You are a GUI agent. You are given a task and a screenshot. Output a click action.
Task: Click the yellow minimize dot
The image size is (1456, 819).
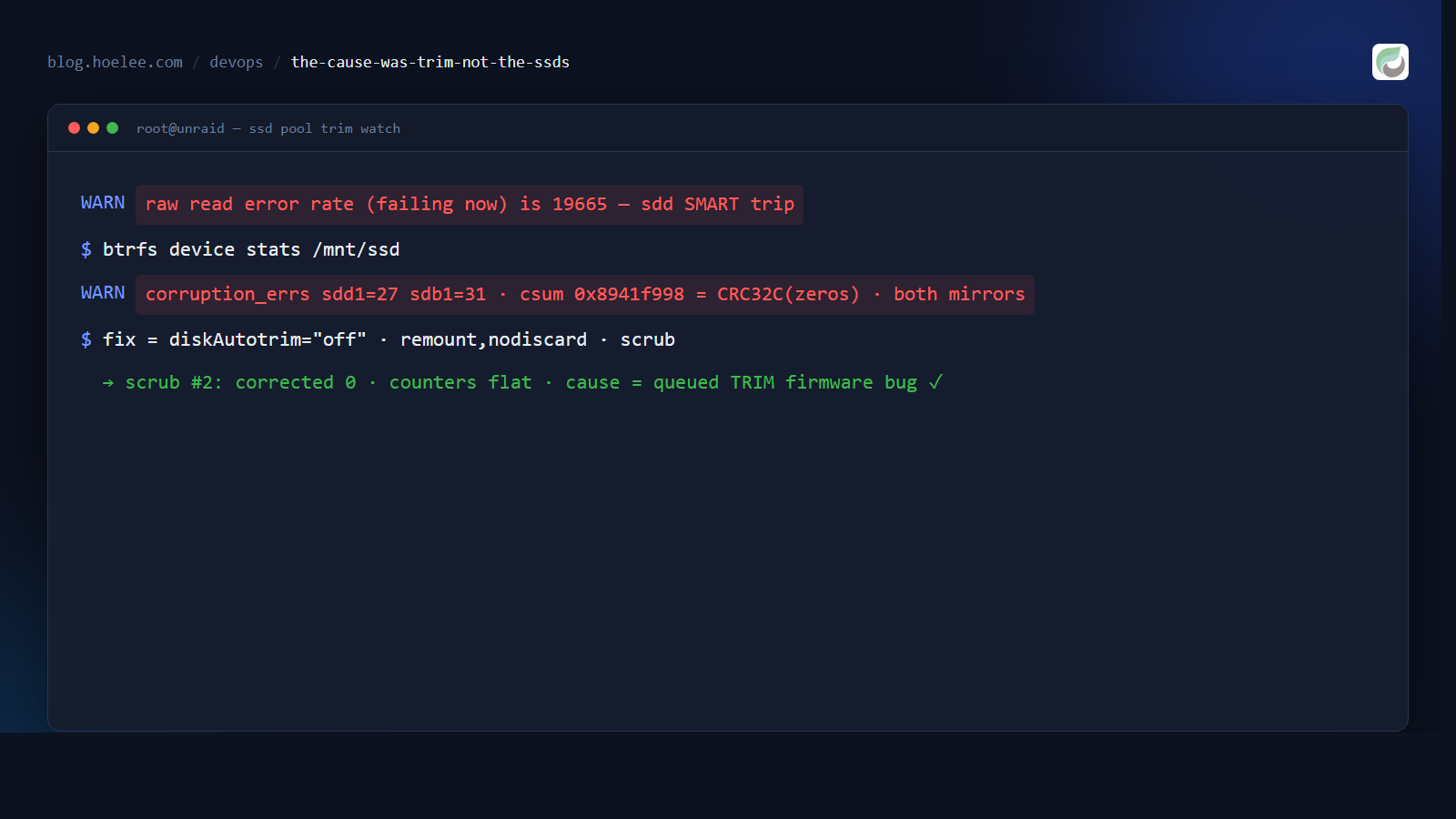[x=93, y=128]
